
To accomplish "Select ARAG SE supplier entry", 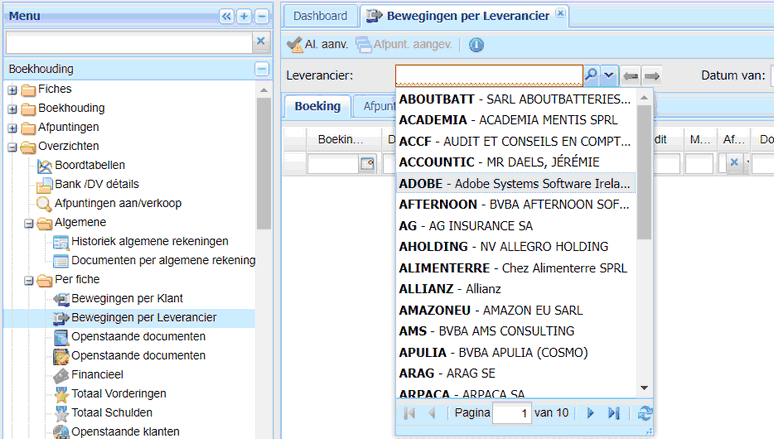I will (x=515, y=373).
